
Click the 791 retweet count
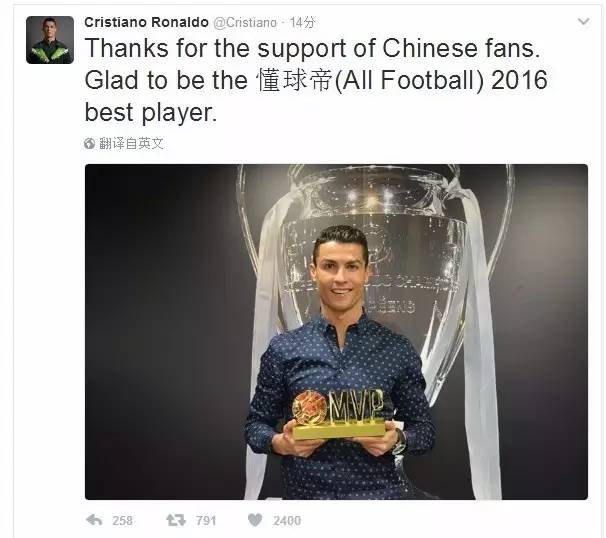[206, 521]
